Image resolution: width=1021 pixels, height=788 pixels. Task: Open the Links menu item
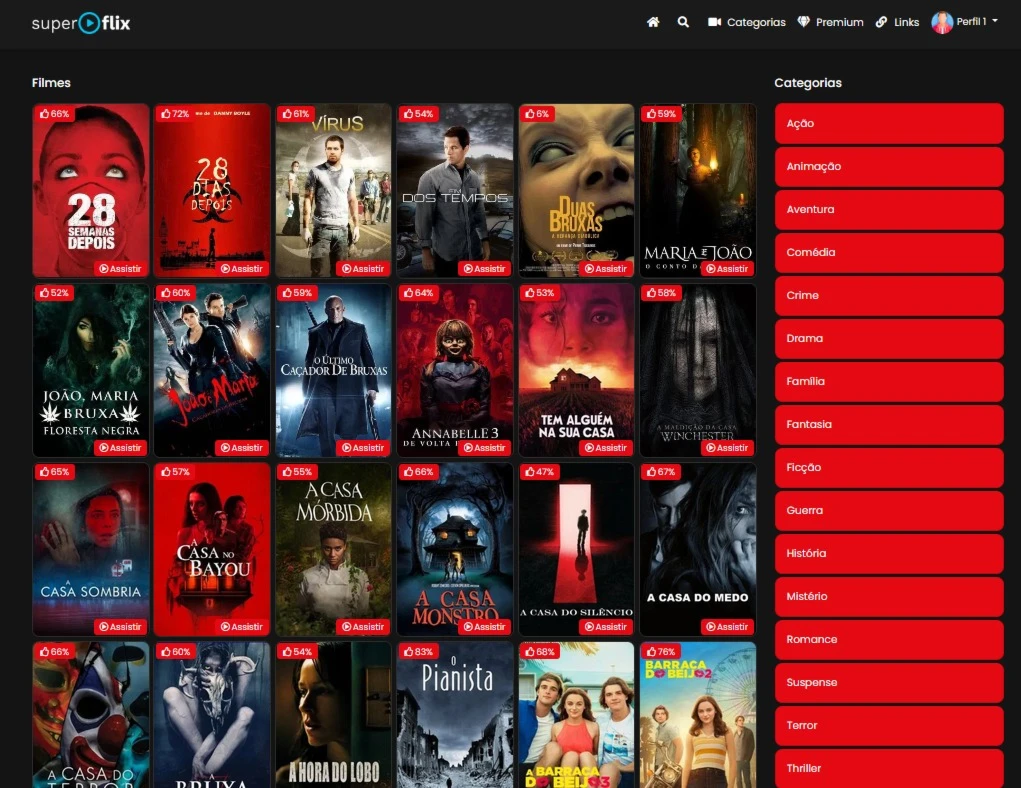click(897, 22)
